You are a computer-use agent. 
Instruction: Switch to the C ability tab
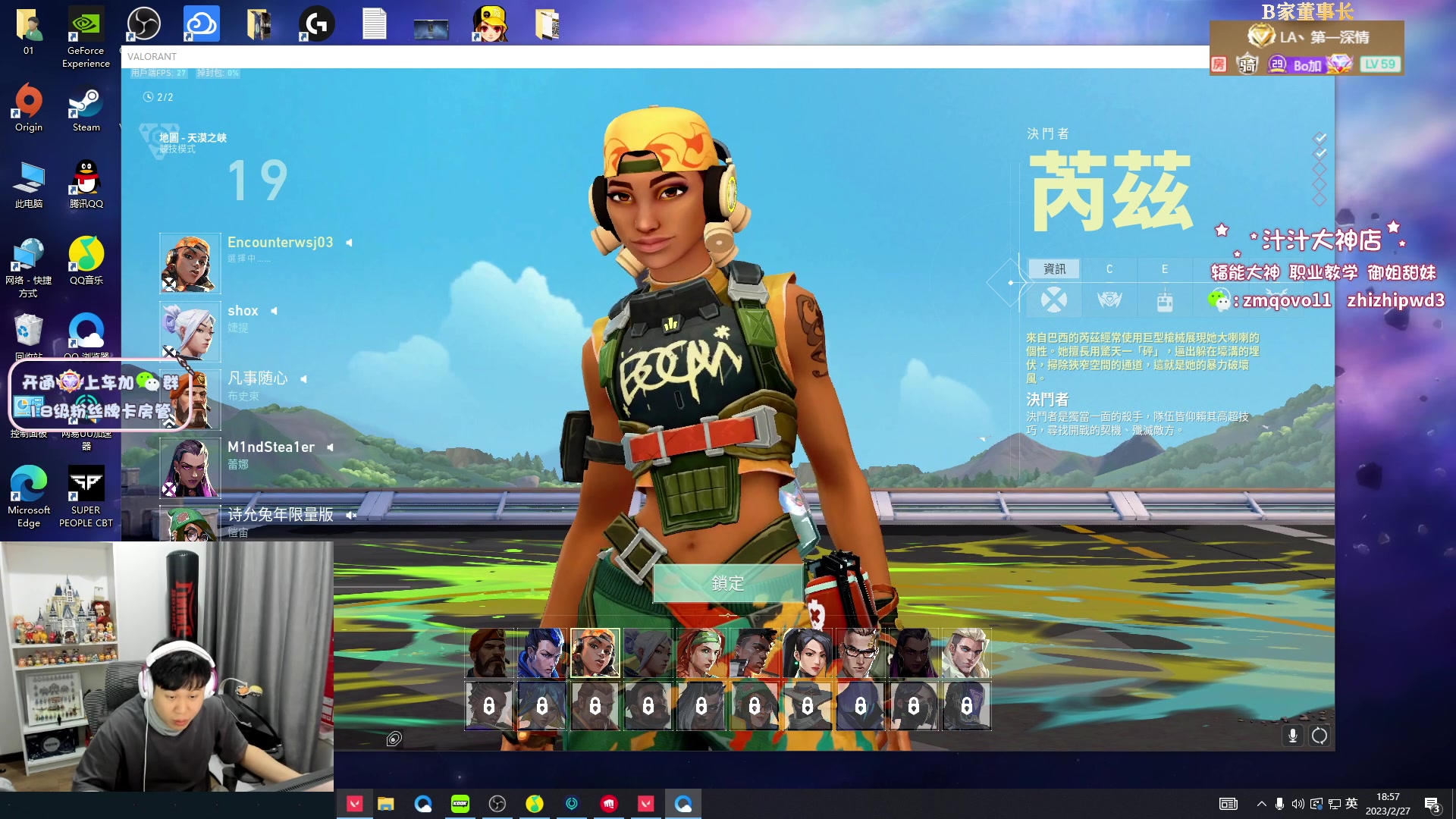[x=1109, y=269]
